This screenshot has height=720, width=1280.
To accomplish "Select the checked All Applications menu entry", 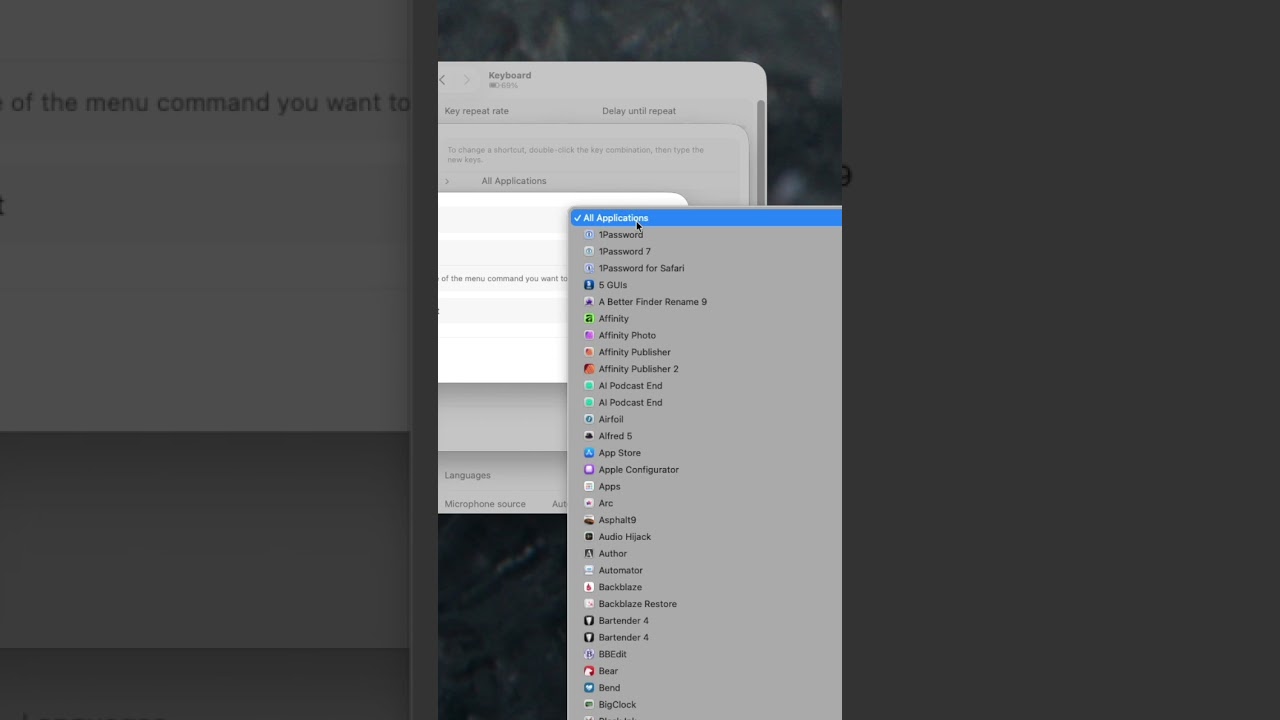I will coord(706,218).
